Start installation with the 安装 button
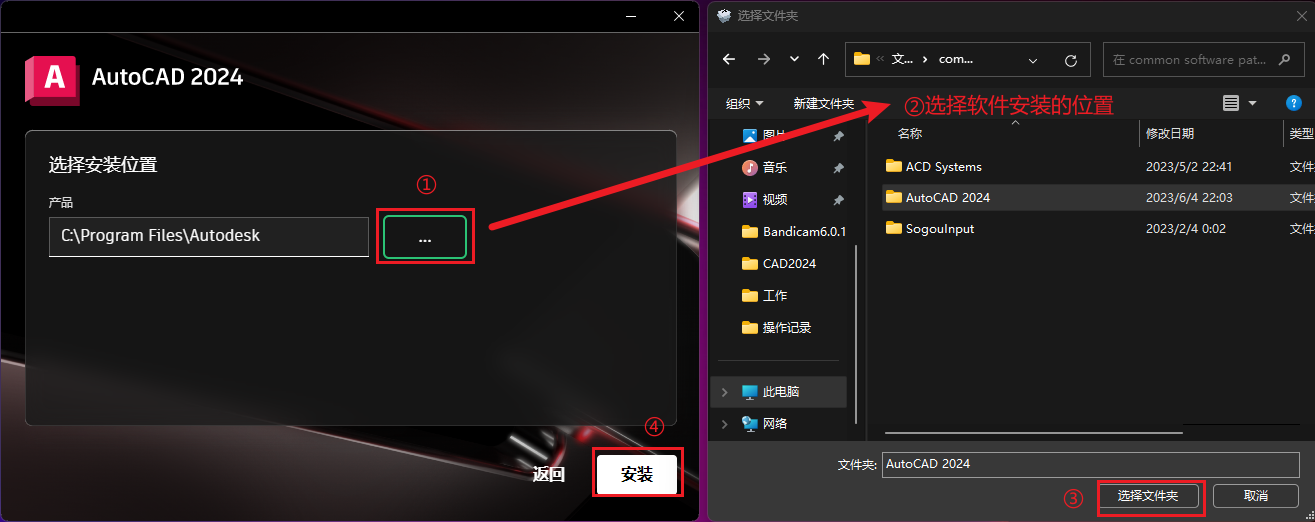 click(x=637, y=474)
